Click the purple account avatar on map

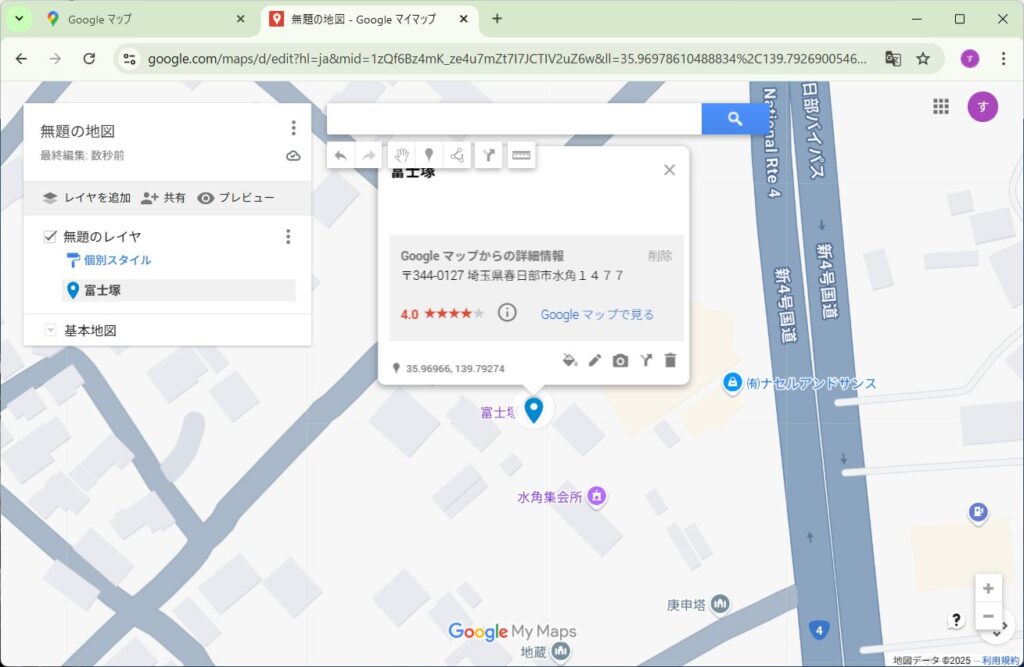982,106
